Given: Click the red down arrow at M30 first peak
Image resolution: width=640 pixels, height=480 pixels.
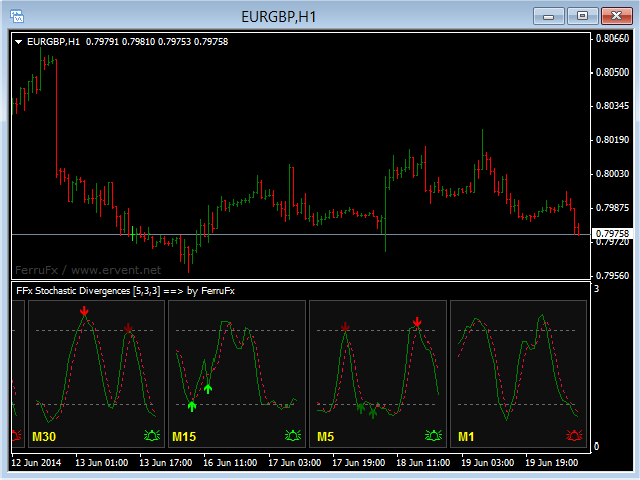Looking at the screenshot, I should click(84, 311).
